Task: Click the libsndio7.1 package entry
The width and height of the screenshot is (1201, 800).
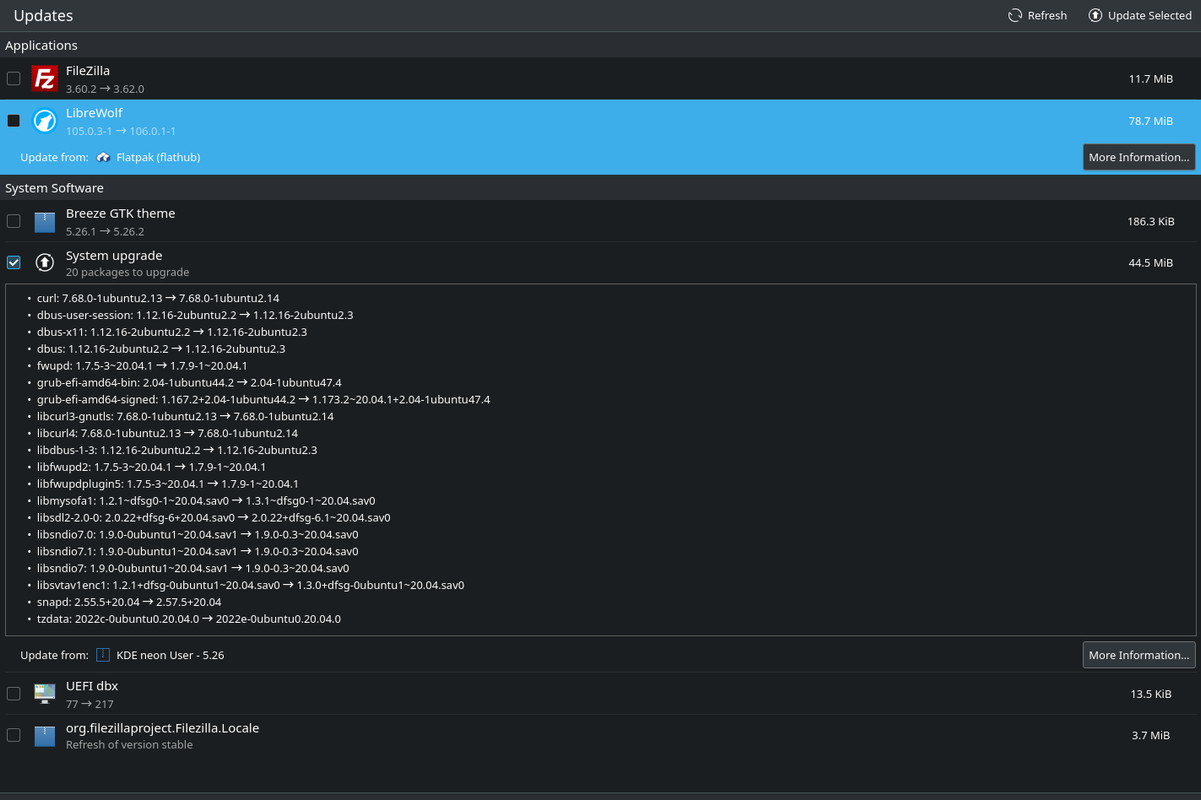Action: click(x=197, y=551)
